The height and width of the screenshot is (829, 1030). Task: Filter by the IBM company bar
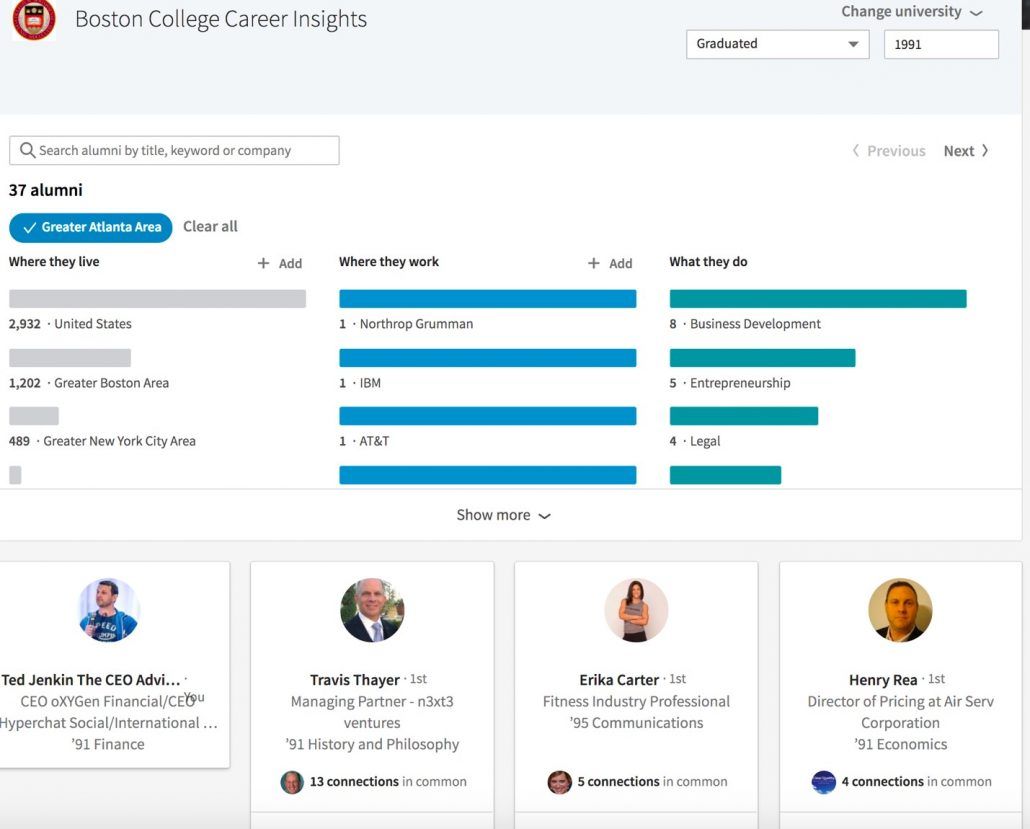point(487,358)
